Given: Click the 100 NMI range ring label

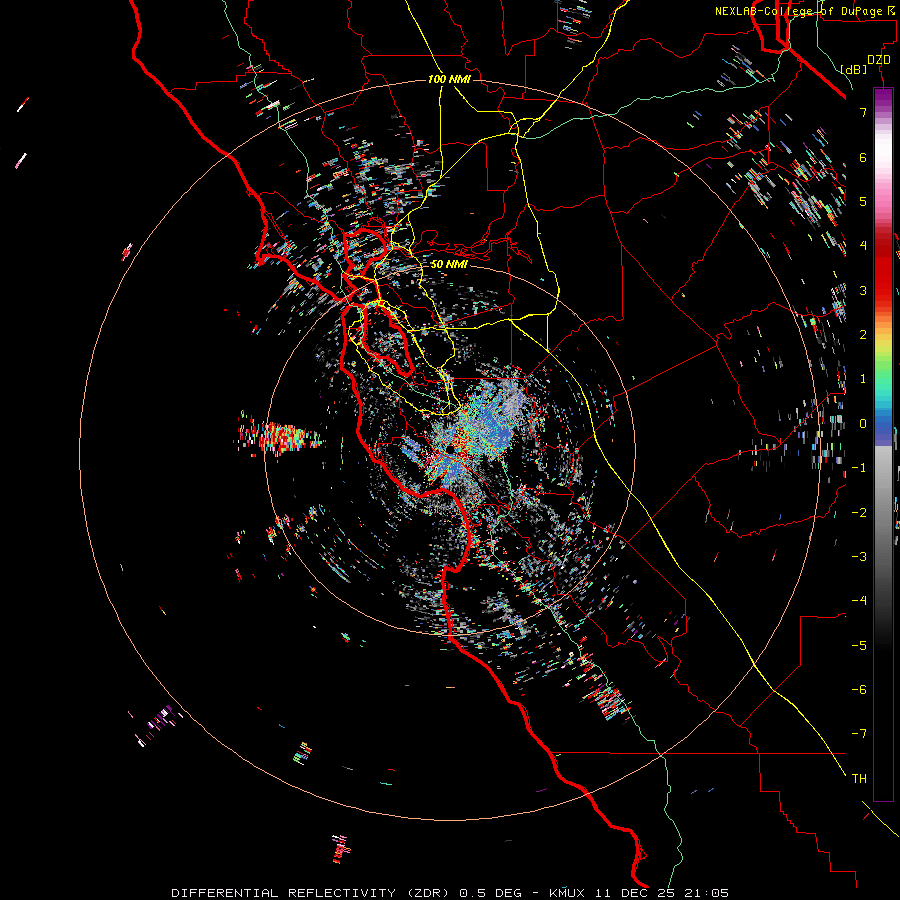Looking at the screenshot, I should tap(449, 79).
